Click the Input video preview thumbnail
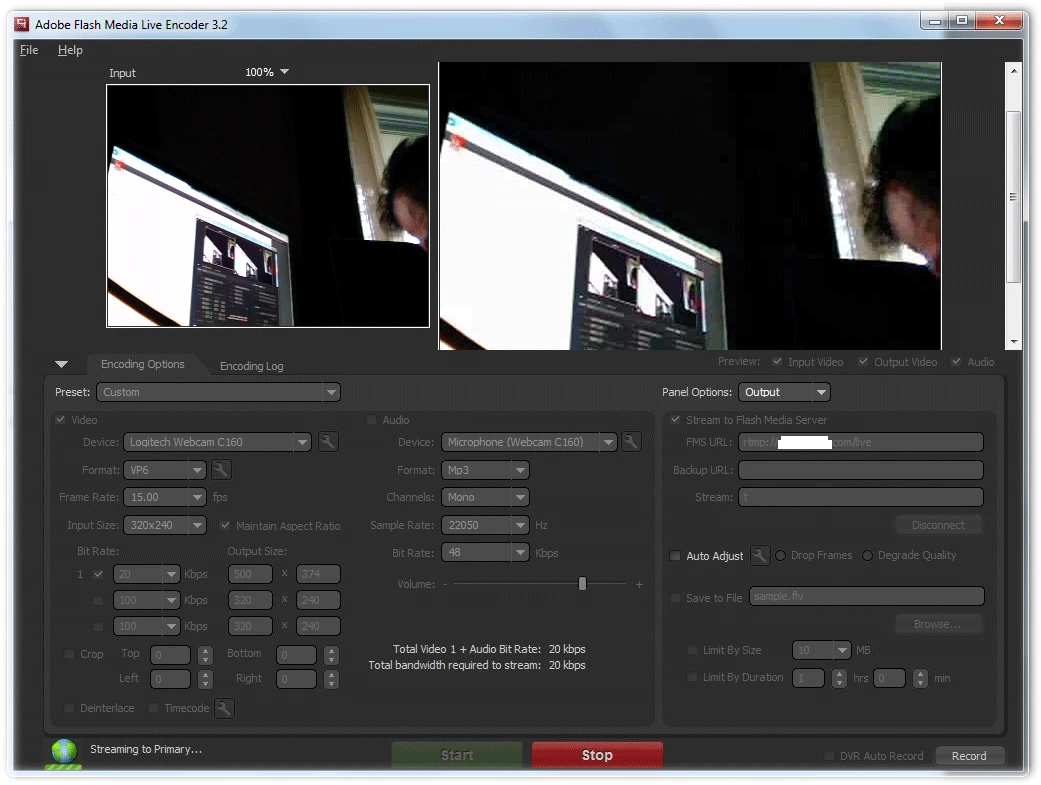Image resolution: width=1041 pixels, height=785 pixels. click(x=268, y=206)
